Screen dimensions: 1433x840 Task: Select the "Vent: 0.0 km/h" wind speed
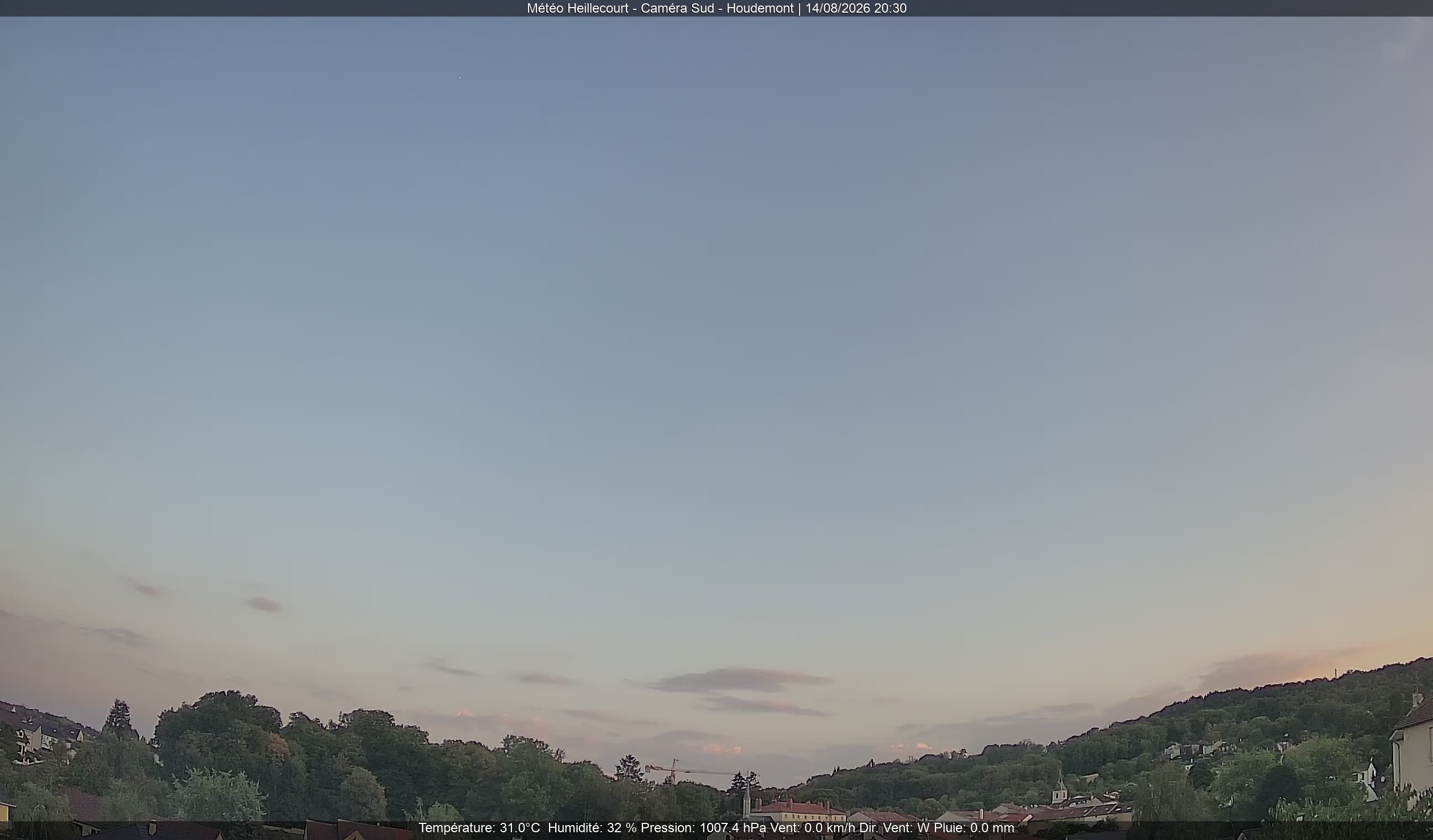pyautogui.click(x=812, y=828)
